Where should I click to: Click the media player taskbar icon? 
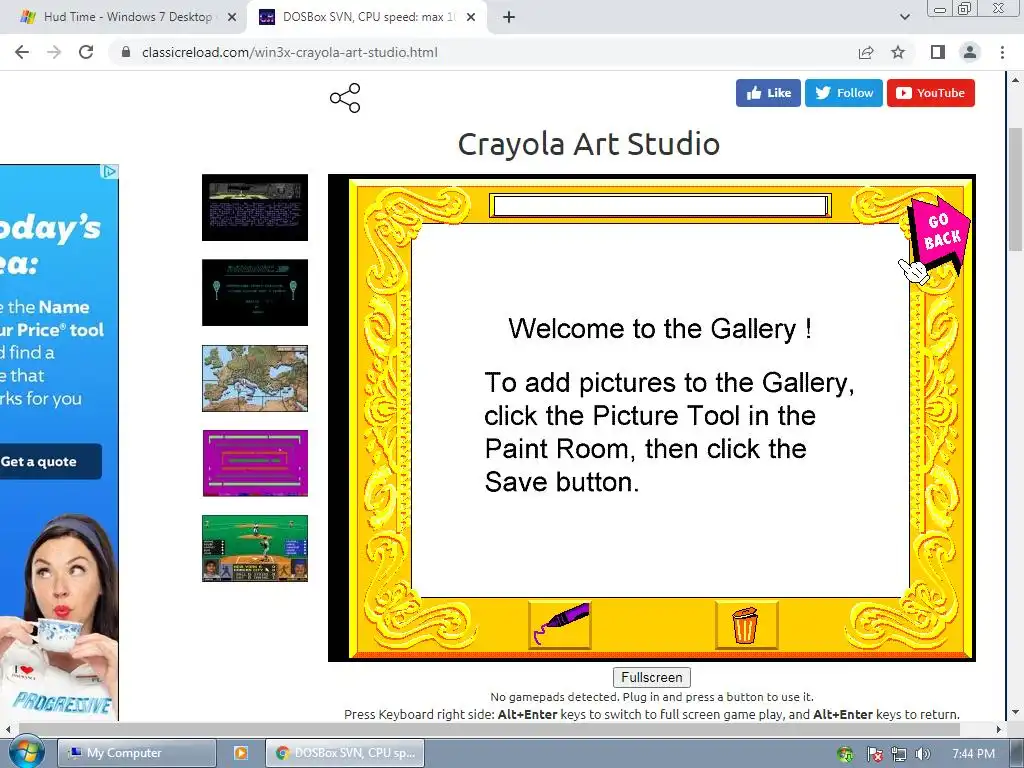click(x=240, y=753)
